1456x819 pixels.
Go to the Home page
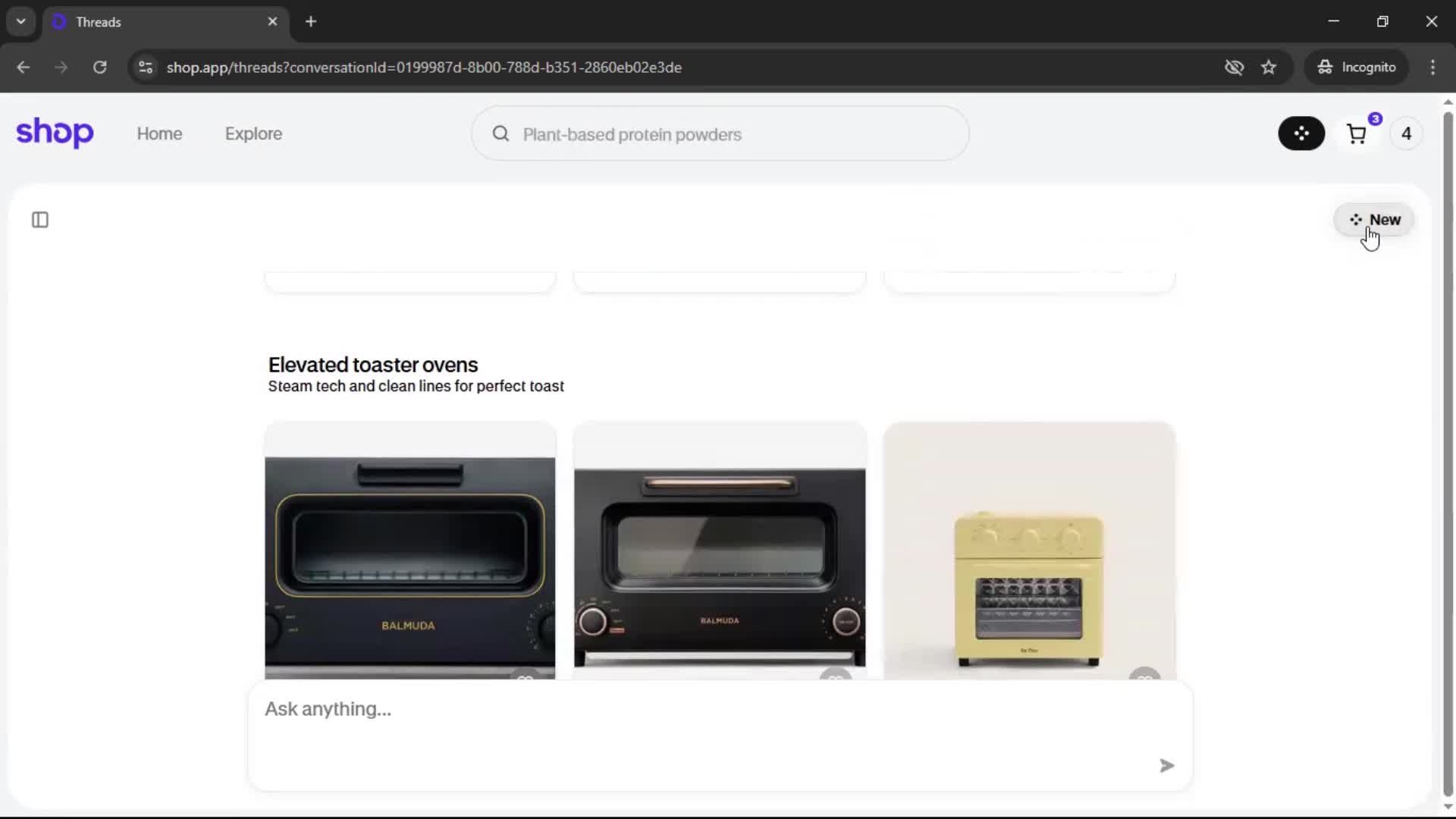pos(159,133)
